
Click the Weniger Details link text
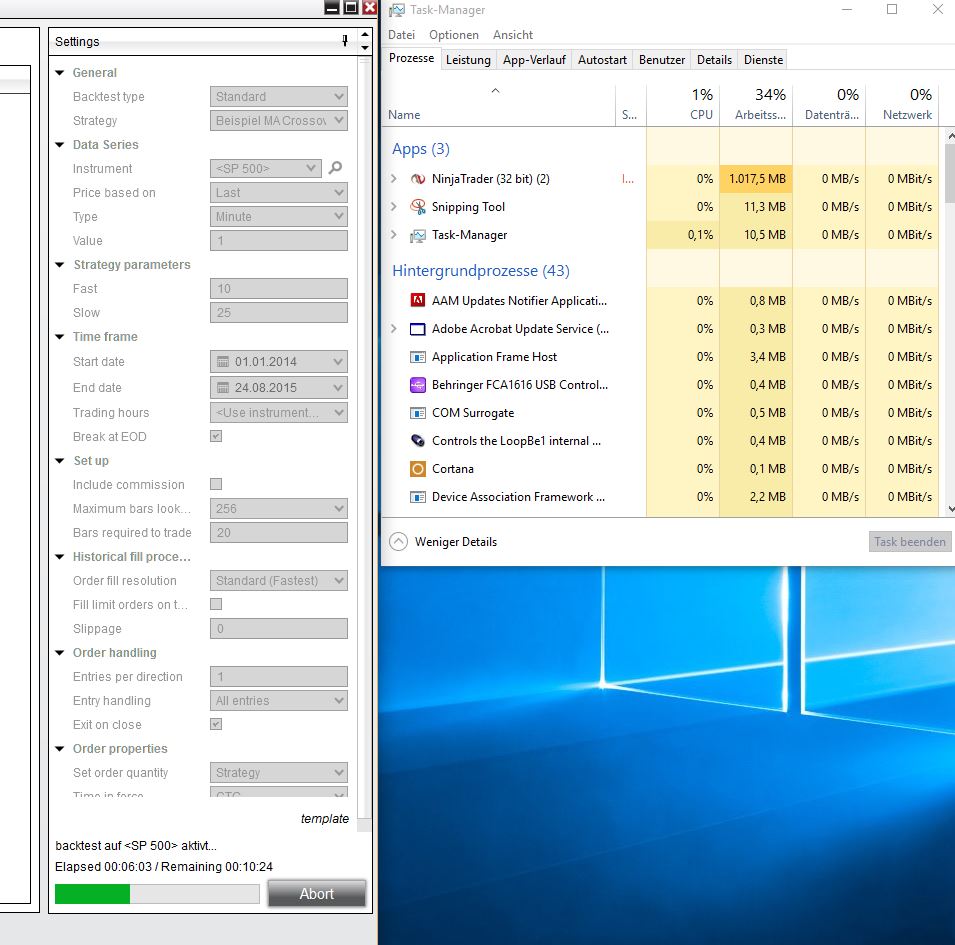click(x=456, y=541)
